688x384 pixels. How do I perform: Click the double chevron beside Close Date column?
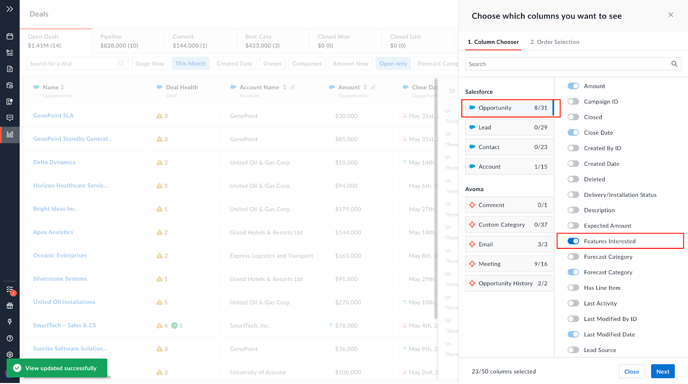[452, 91]
